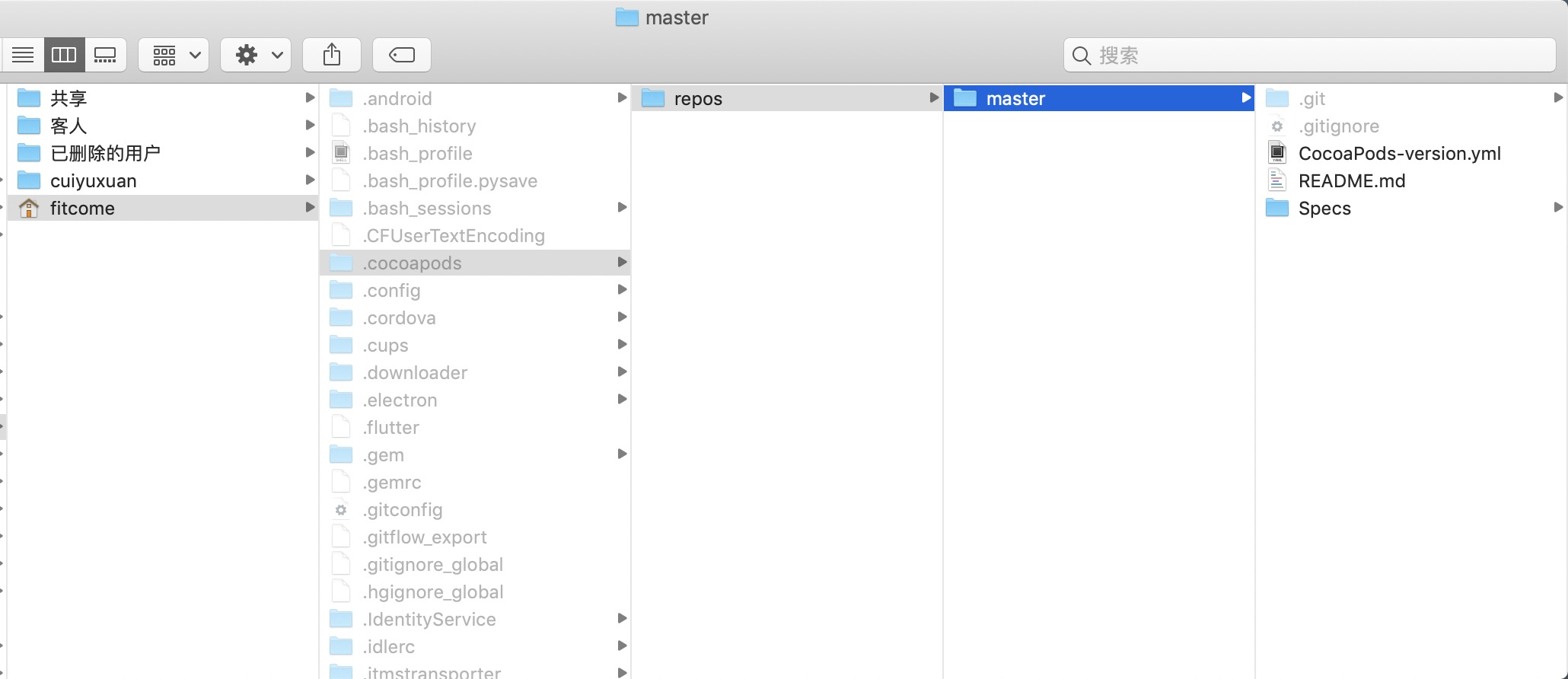Click the Specs folder icon

(1277, 208)
